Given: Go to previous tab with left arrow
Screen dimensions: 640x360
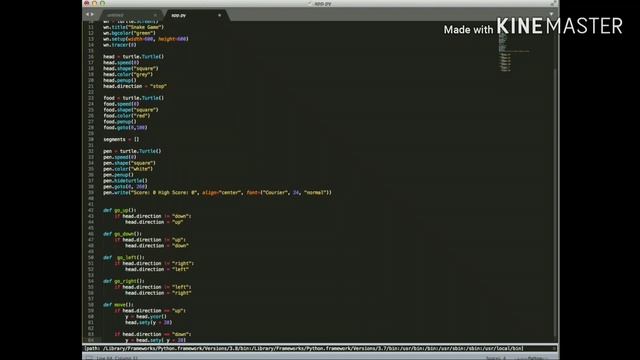Looking at the screenshot, I should pyautogui.click(x=87, y=14).
